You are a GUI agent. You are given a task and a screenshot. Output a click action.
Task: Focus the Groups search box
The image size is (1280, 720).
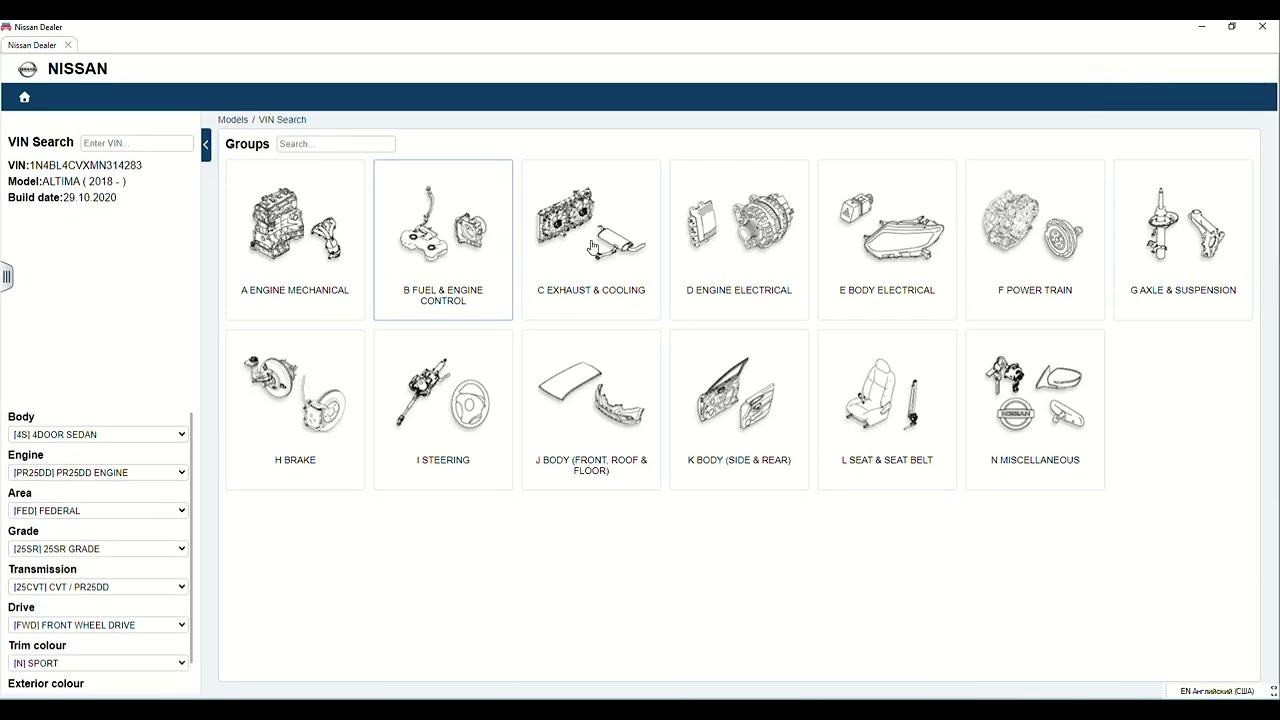pos(336,144)
